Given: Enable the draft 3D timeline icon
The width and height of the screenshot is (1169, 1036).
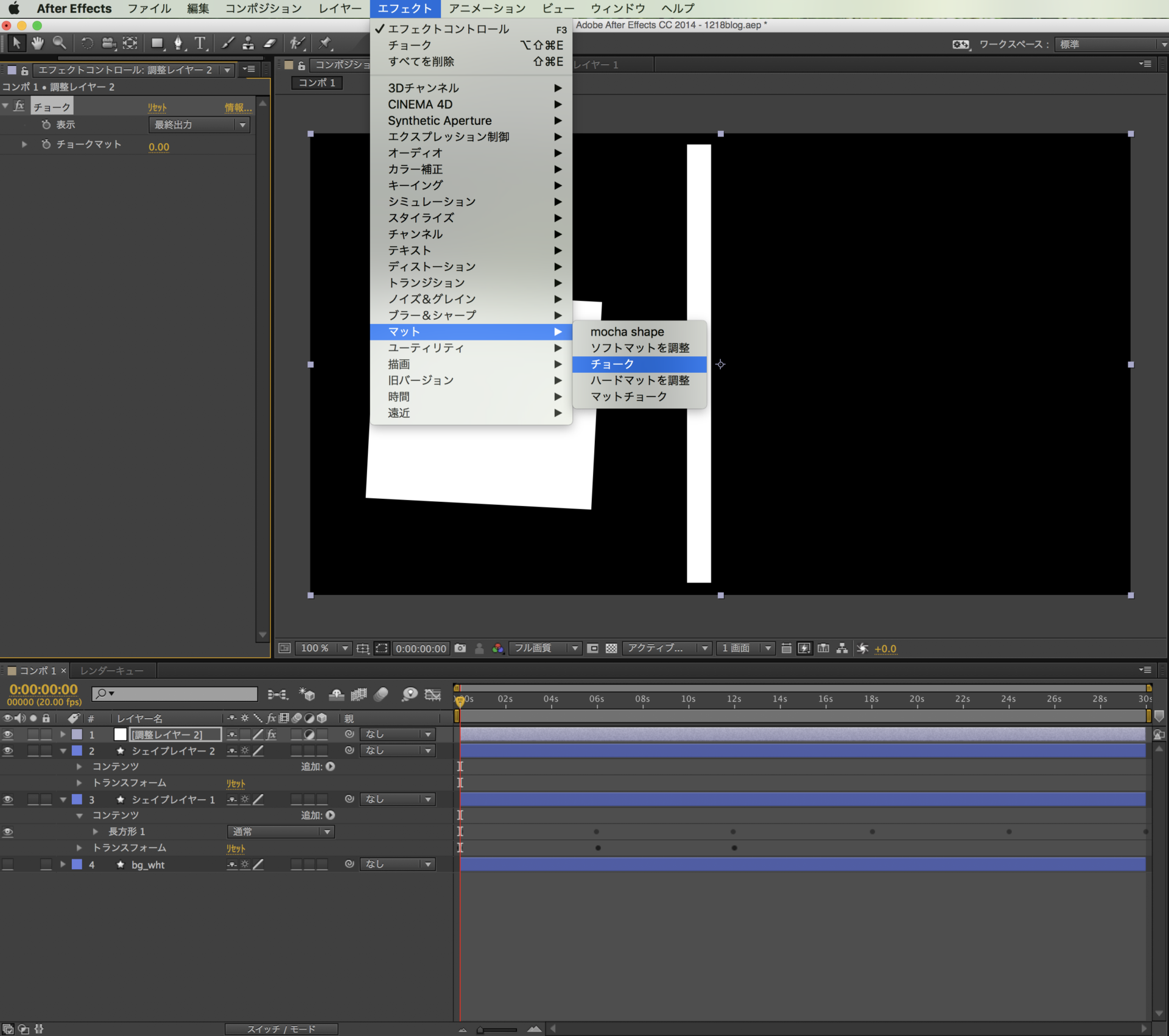Looking at the screenshot, I should point(307,695).
